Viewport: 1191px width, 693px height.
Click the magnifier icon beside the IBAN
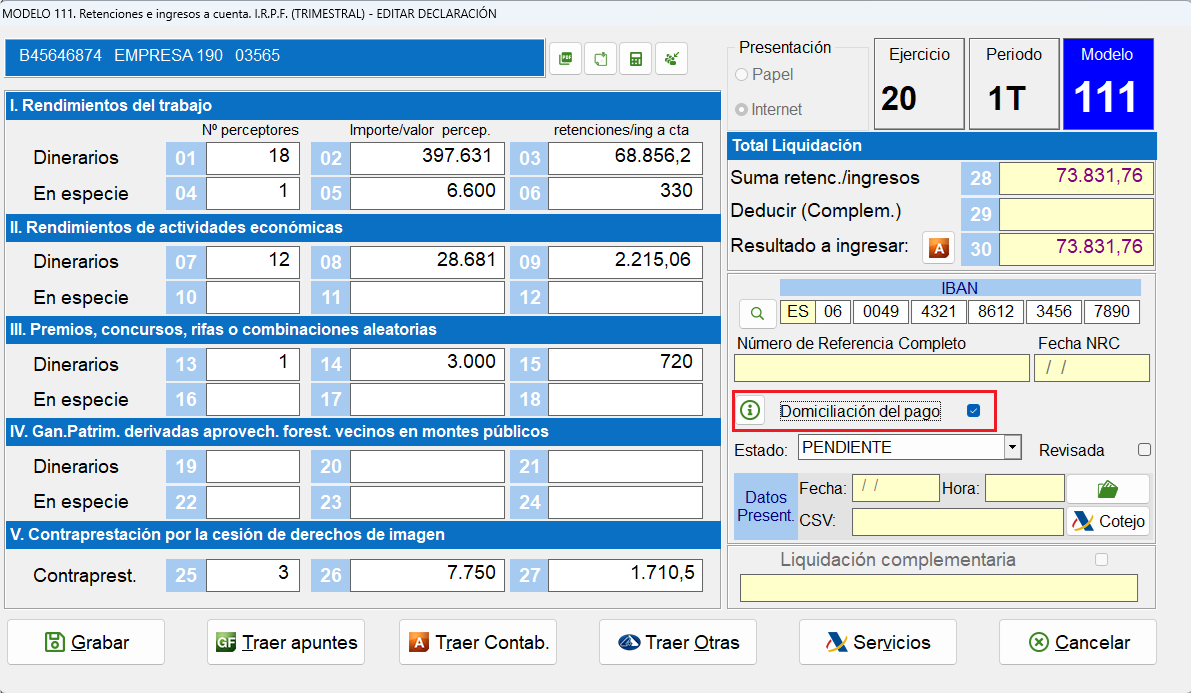757,313
